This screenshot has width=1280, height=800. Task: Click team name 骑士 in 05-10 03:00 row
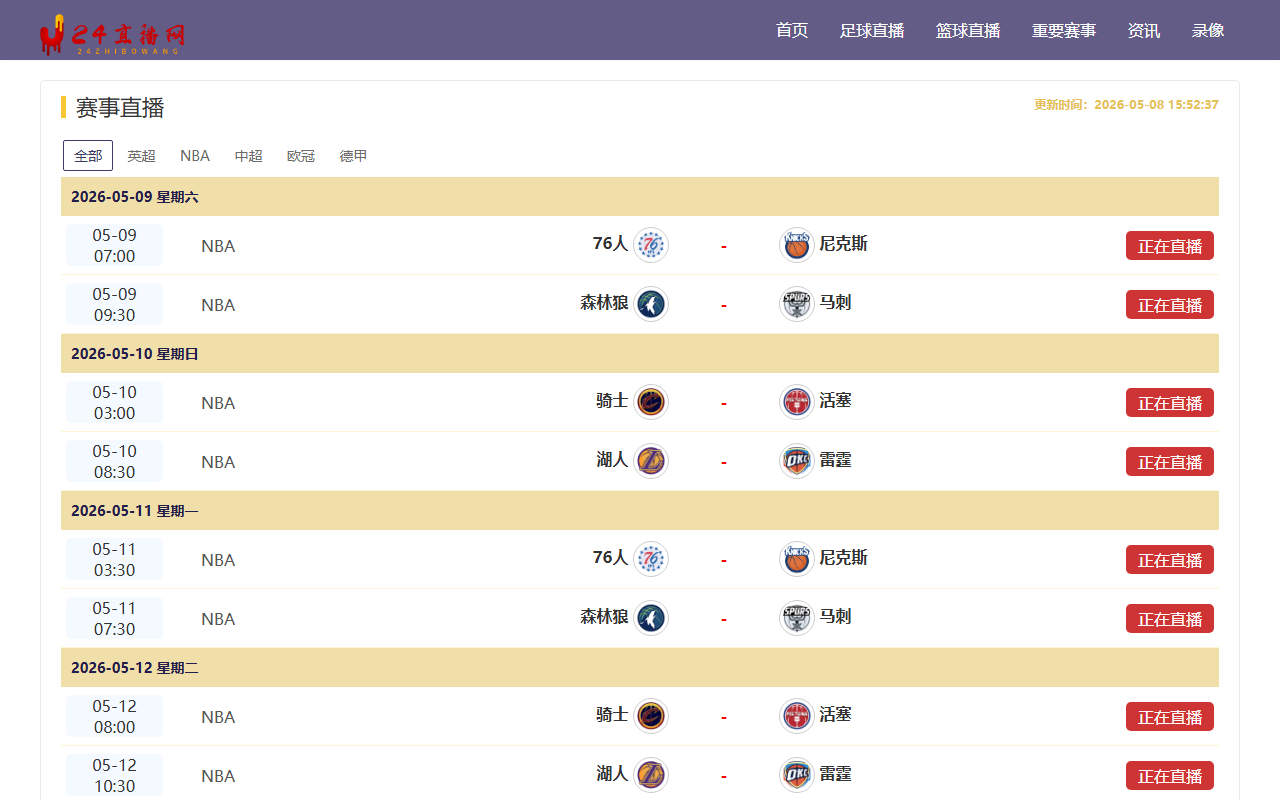tap(612, 401)
